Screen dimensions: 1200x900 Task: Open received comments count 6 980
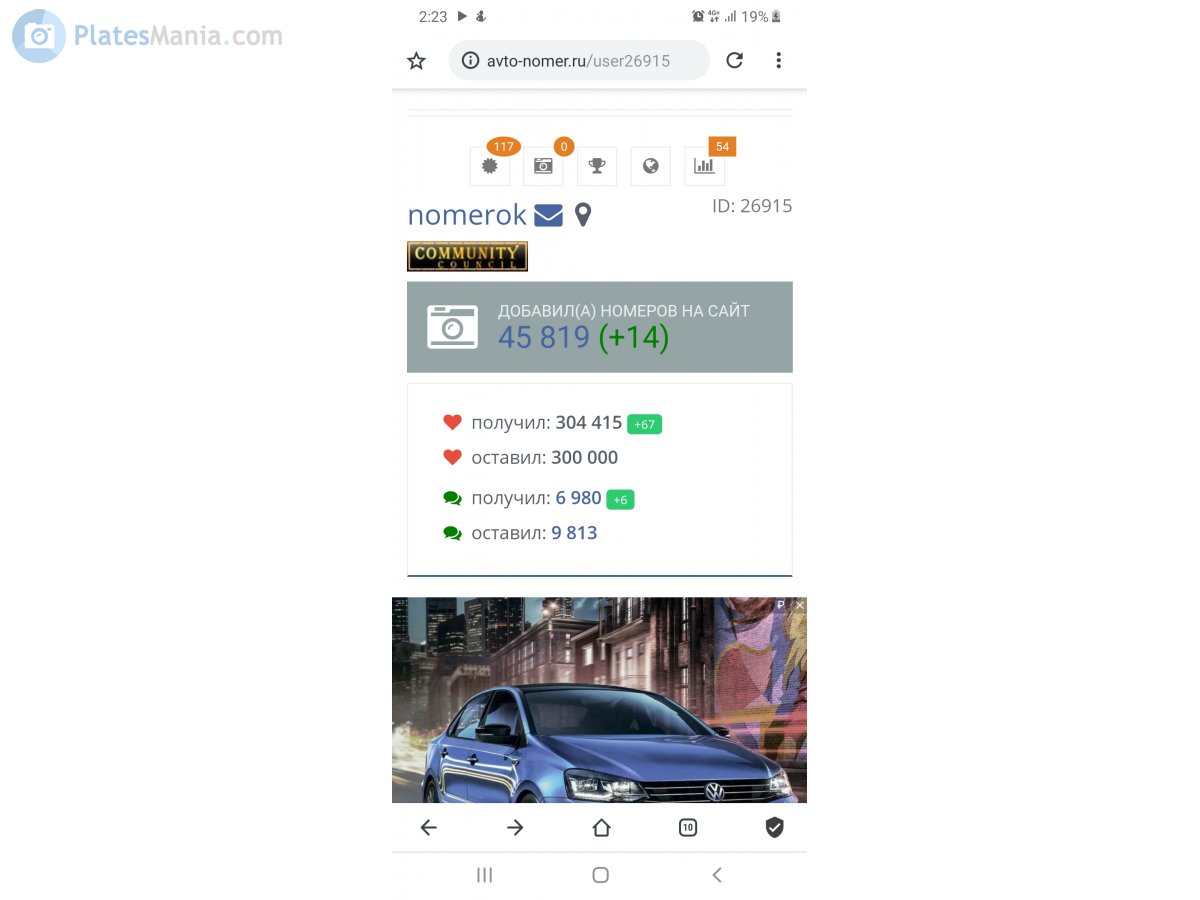(578, 498)
